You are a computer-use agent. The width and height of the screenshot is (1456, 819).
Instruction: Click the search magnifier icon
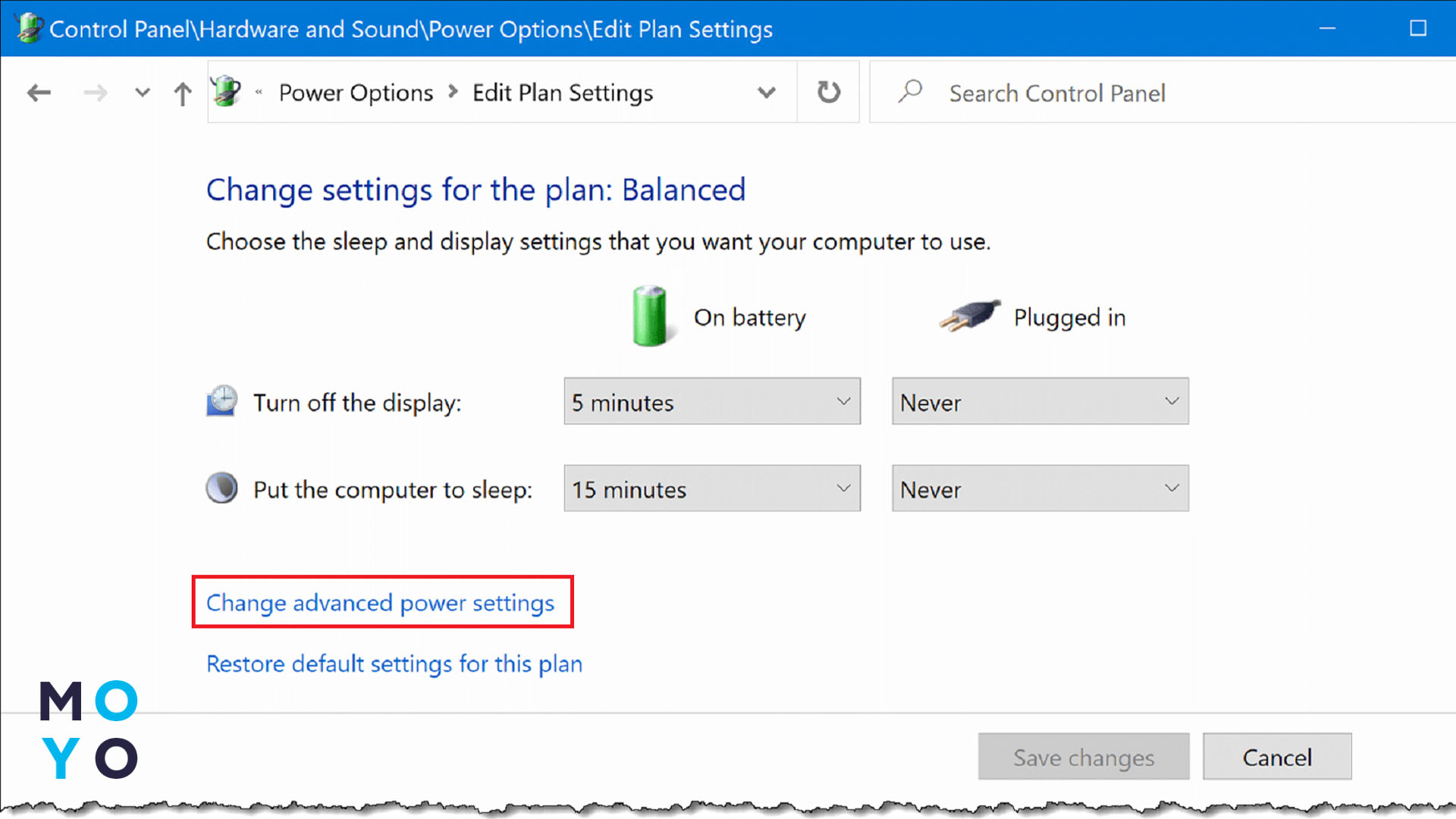pos(910,92)
